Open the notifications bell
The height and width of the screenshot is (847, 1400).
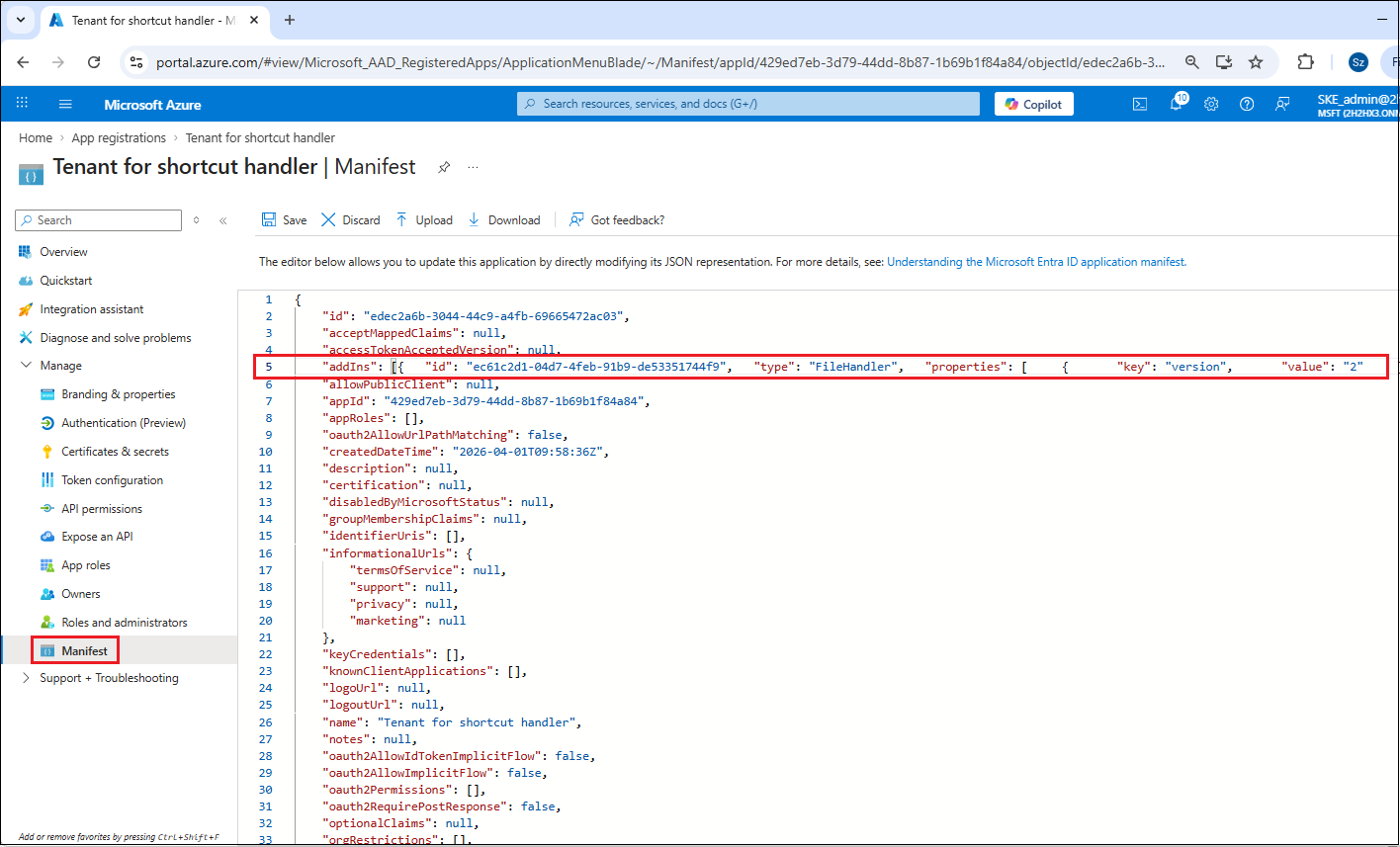point(1177,104)
